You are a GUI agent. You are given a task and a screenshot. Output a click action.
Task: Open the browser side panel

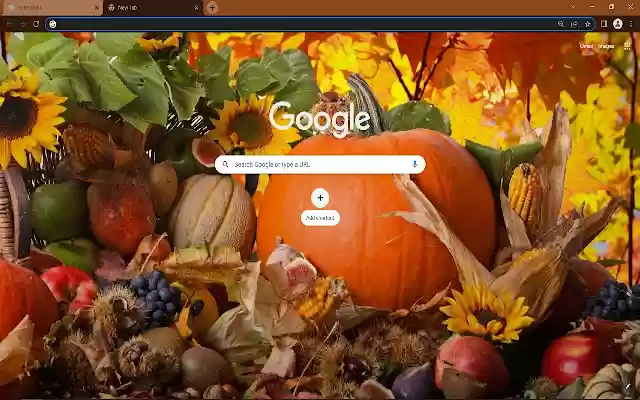coord(604,24)
